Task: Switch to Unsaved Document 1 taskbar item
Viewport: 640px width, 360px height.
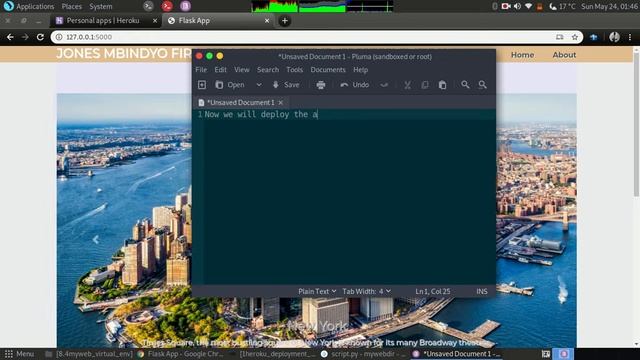Action: 457,354
